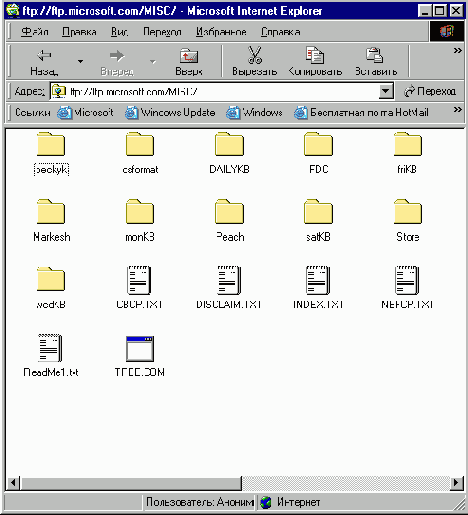Open the Правка menu
Viewport: 468px width, 515px height.
[79, 32]
